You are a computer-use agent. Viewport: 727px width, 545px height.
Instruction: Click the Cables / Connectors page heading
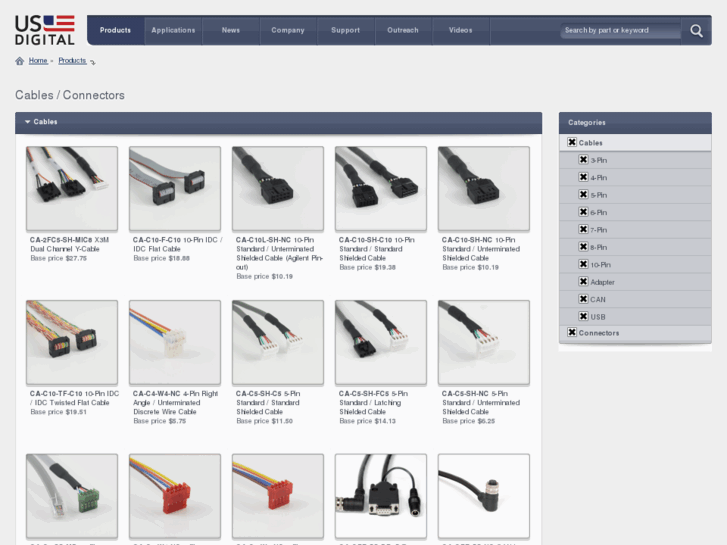pos(70,95)
